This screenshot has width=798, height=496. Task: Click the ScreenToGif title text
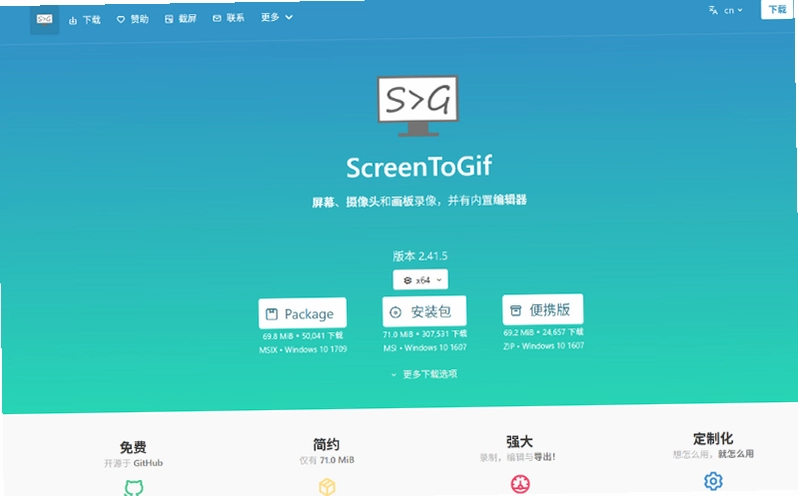tap(419, 167)
